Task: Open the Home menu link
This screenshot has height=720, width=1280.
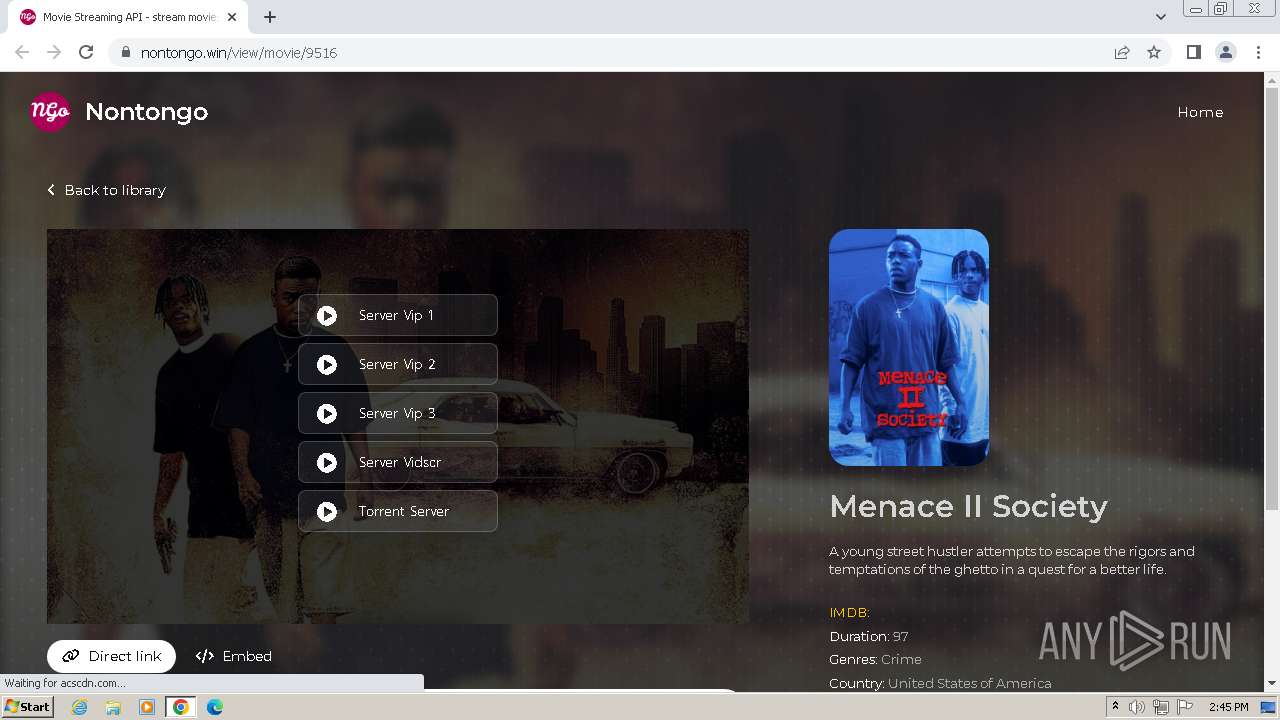Action: 1200,112
